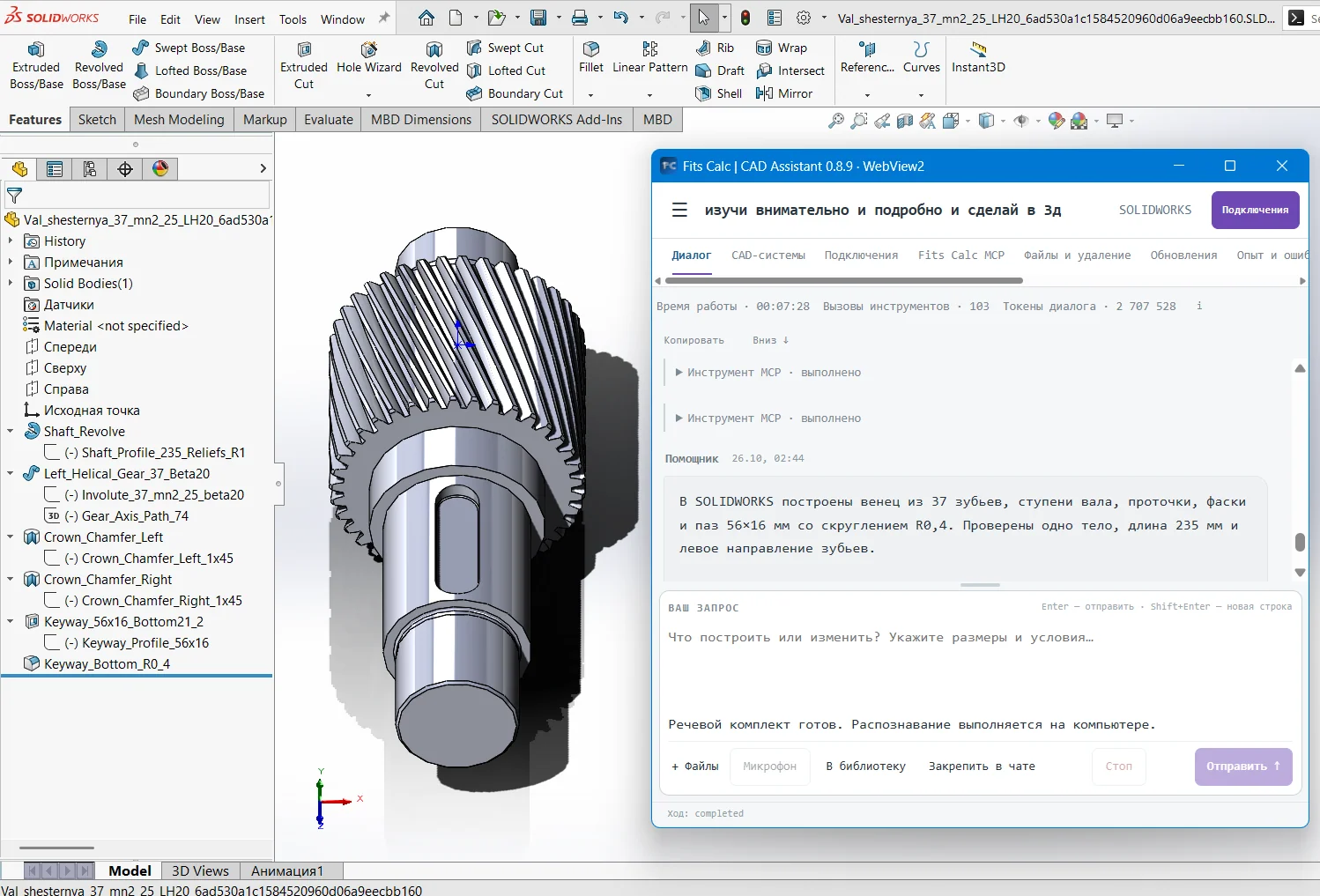Viewport: 1320px width, 896px height.
Task: Expand the History folder
Action: 11,241
